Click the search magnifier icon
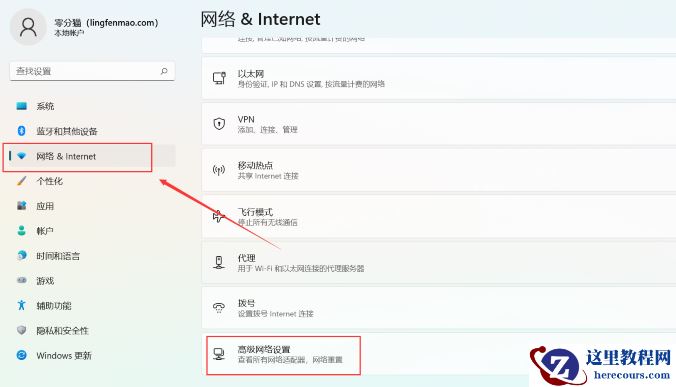Screen dimensions: 676x387 click(x=164, y=71)
